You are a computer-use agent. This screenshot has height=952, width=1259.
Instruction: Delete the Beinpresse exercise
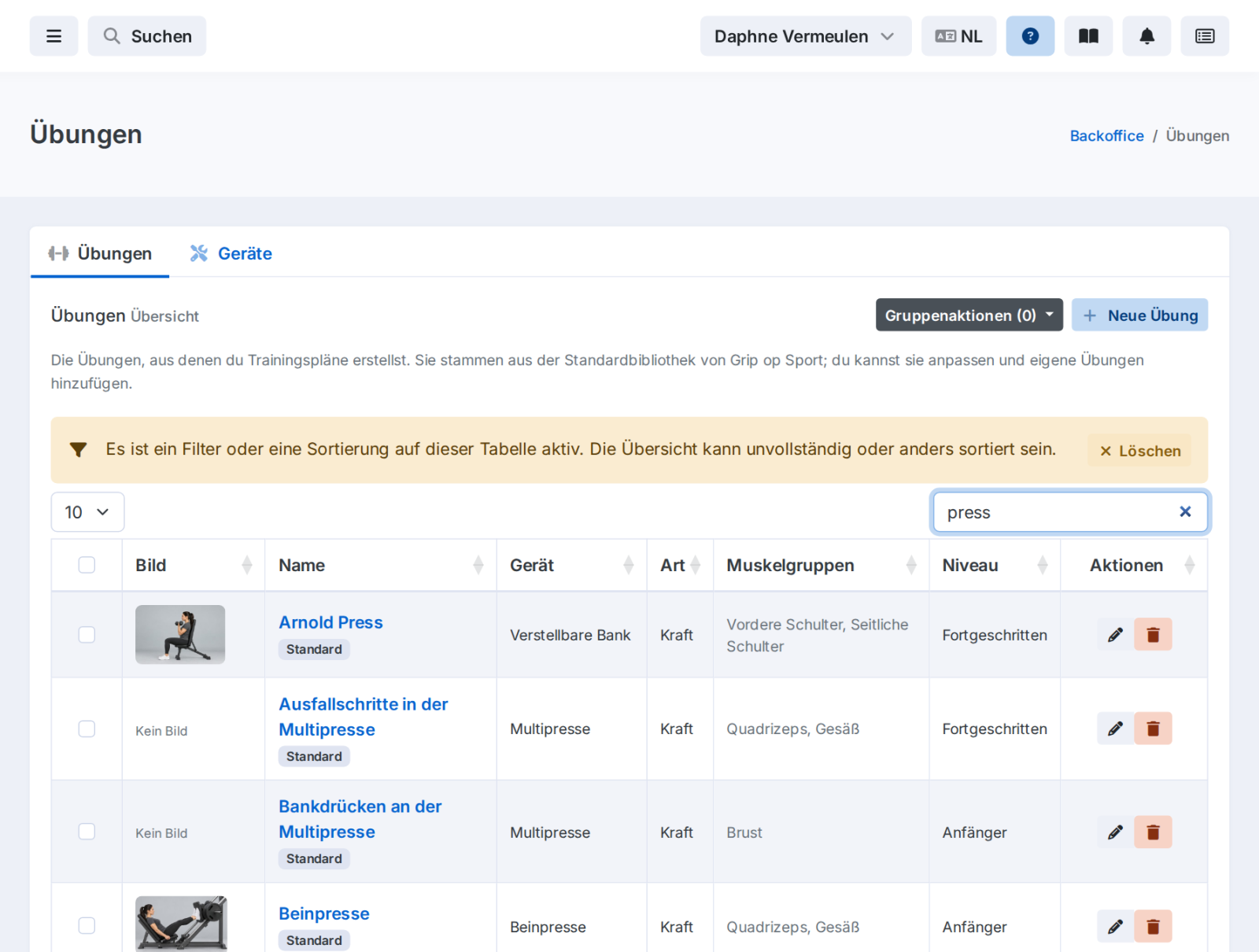point(1153,926)
